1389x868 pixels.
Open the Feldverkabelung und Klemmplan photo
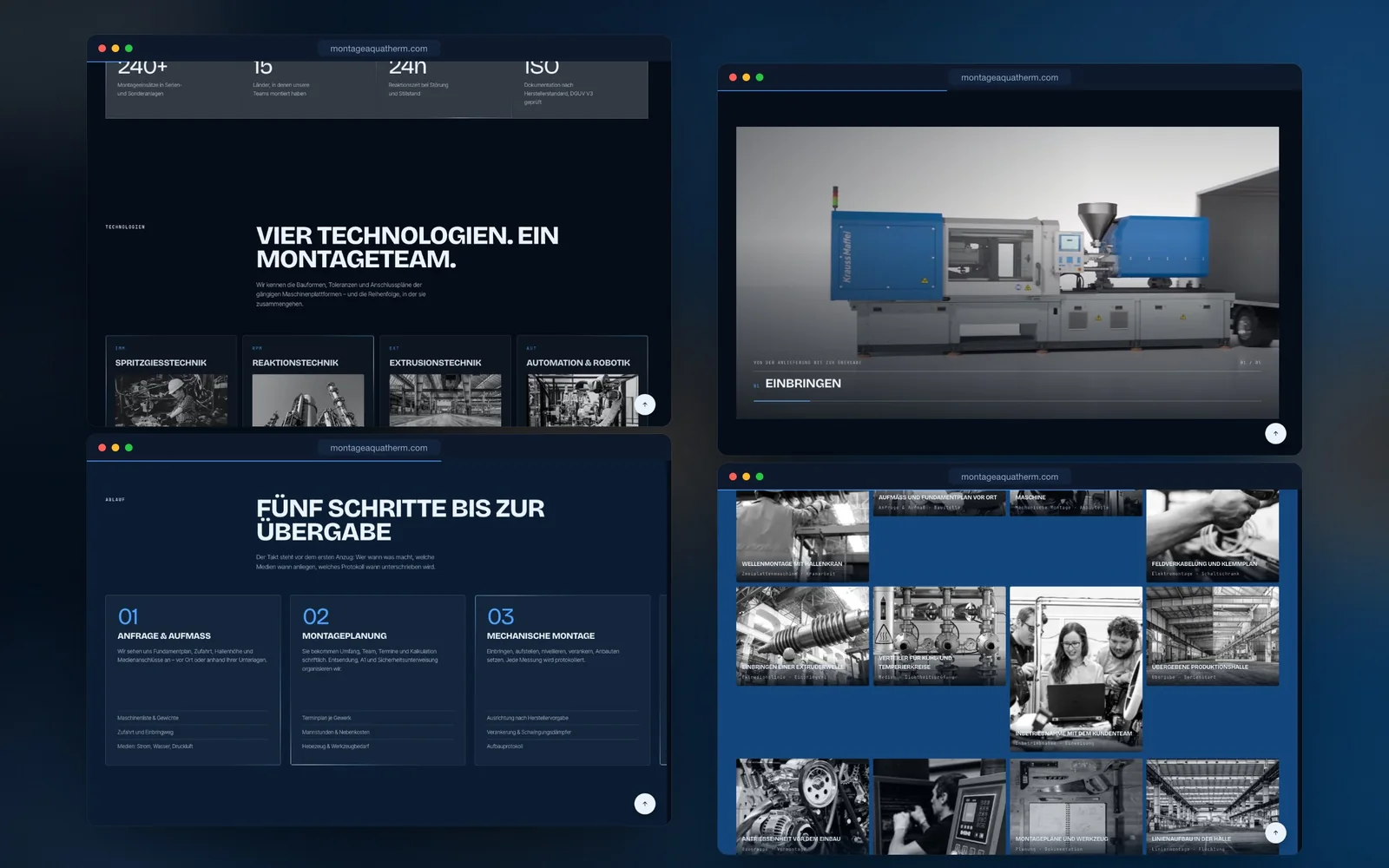pyautogui.click(x=1212, y=536)
